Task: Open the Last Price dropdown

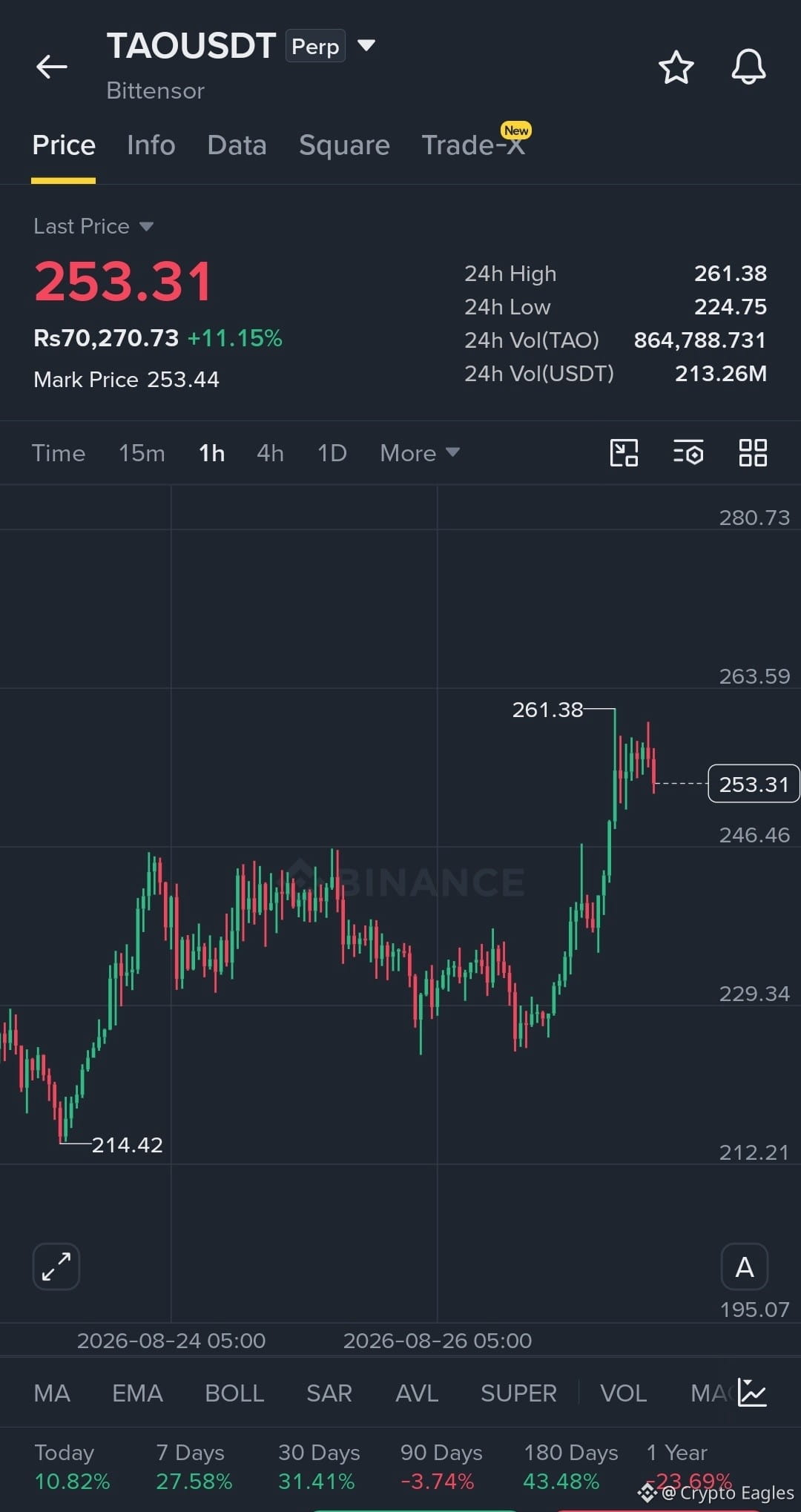Action: pos(93,226)
